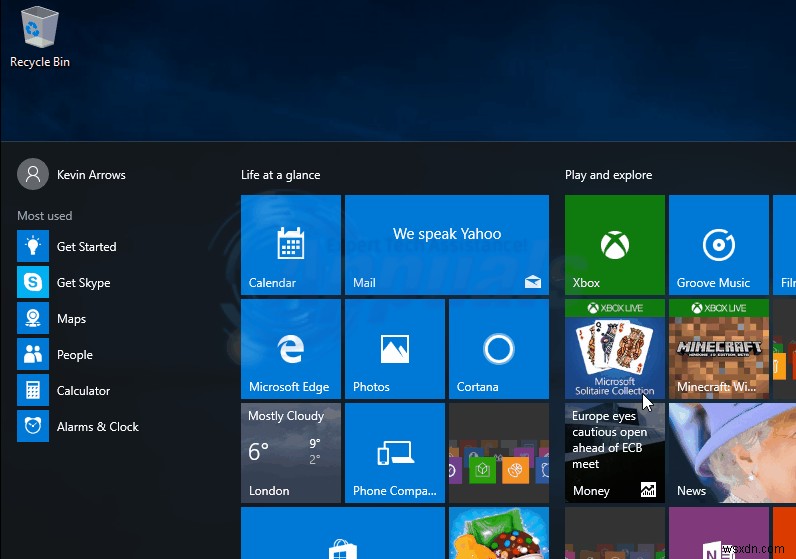Open the London weather tile
796x559 pixels.
291,453
